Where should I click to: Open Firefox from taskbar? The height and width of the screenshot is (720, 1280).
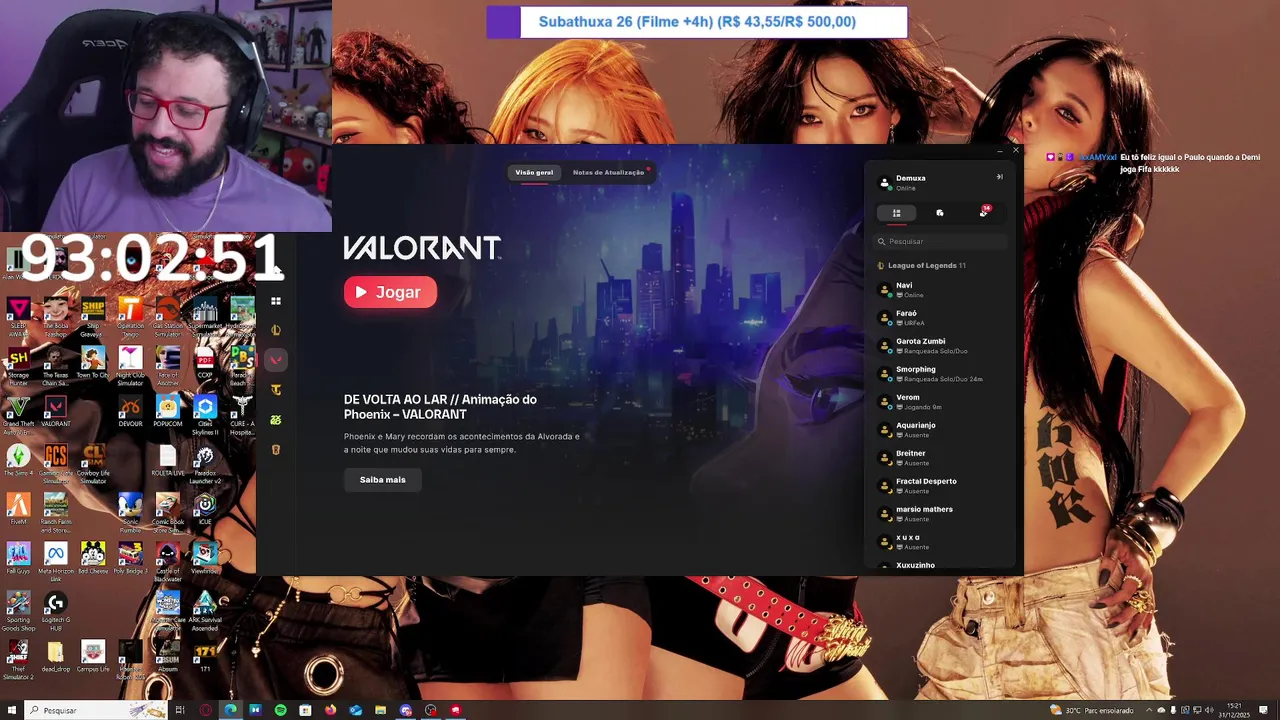coord(331,710)
